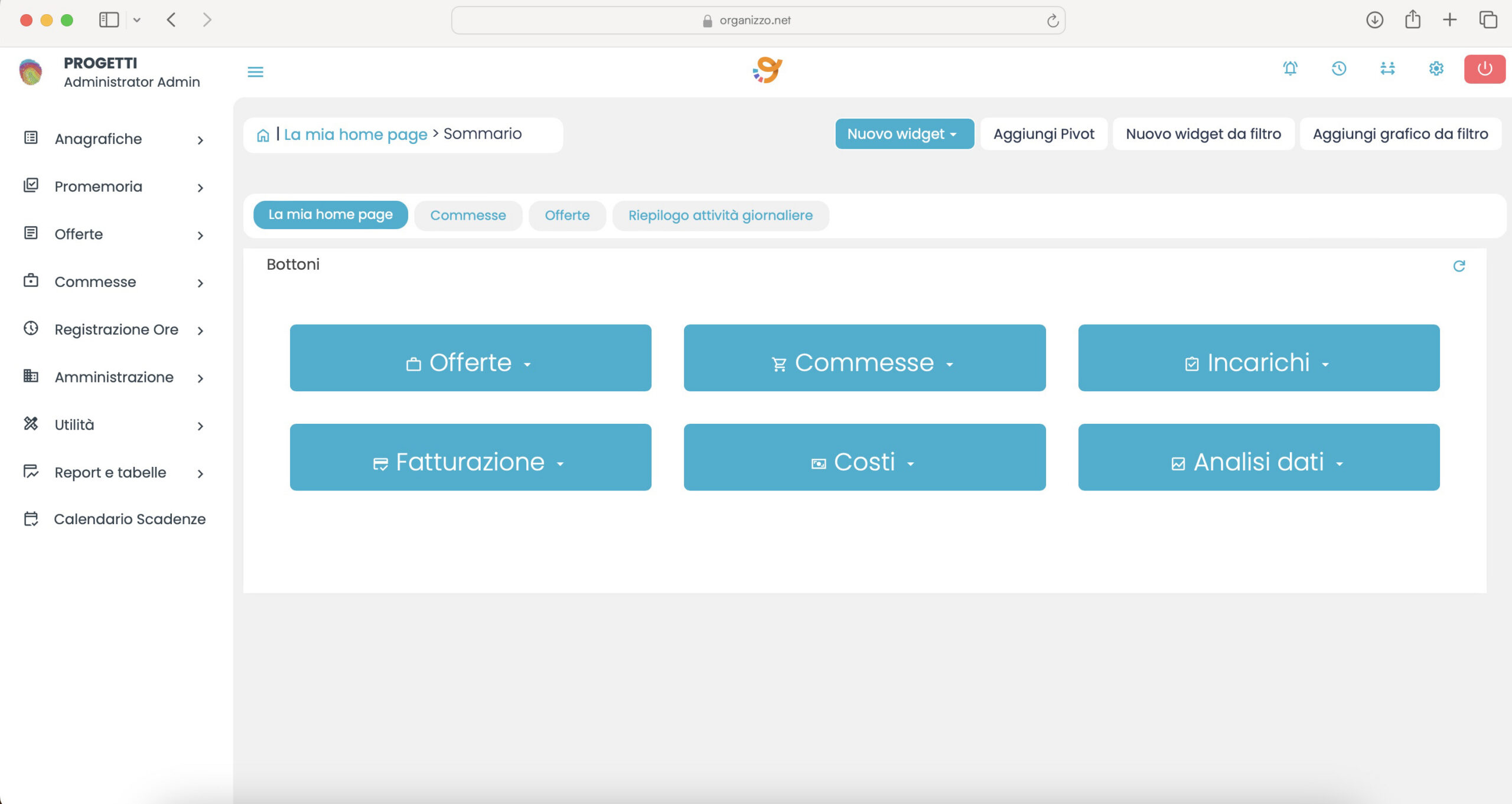Click the red power logout button
The height and width of the screenshot is (804, 1512).
(x=1484, y=69)
